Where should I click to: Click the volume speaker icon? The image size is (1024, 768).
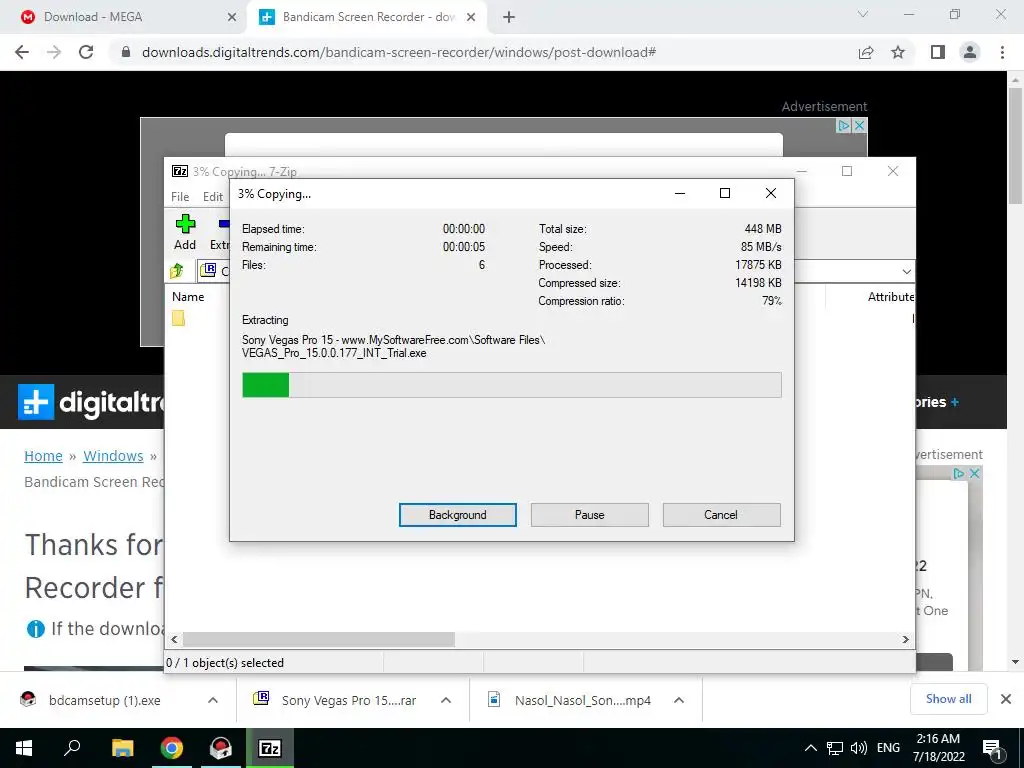[859, 748]
